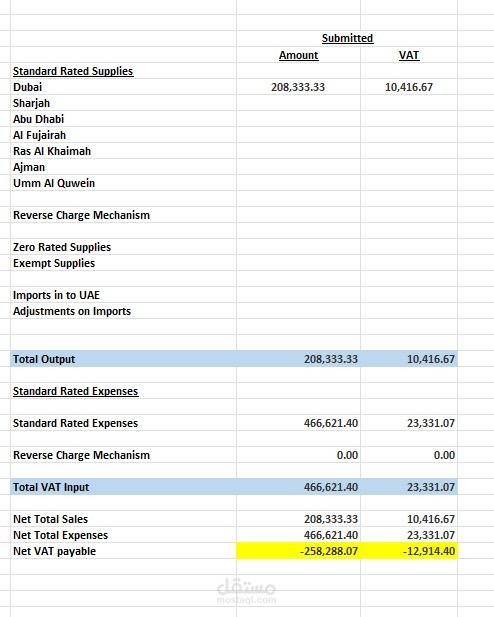Select the Net VAT payable label
The image size is (494, 617).
[55, 551]
